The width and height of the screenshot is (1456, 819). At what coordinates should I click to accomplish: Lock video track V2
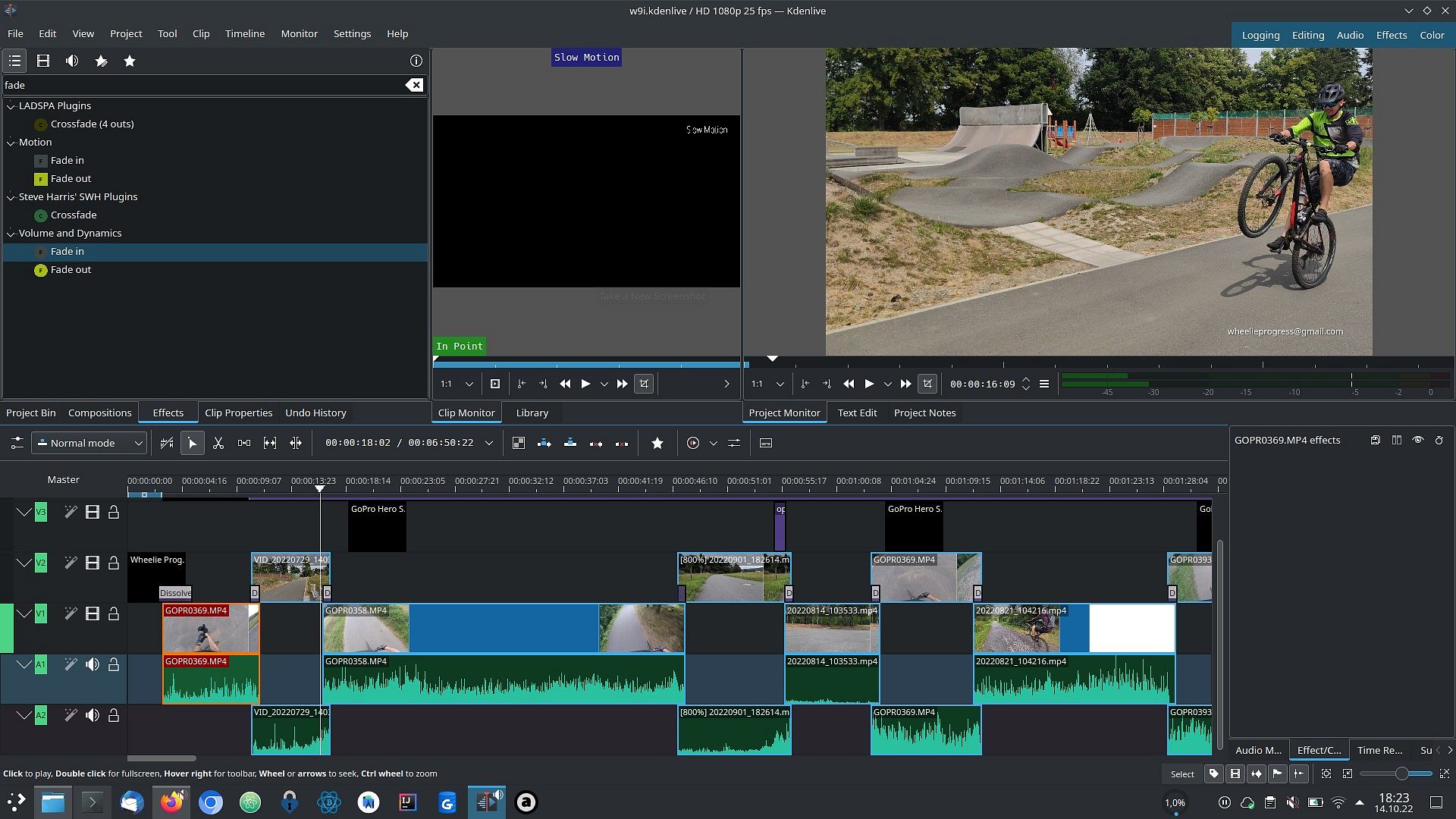pos(114,563)
